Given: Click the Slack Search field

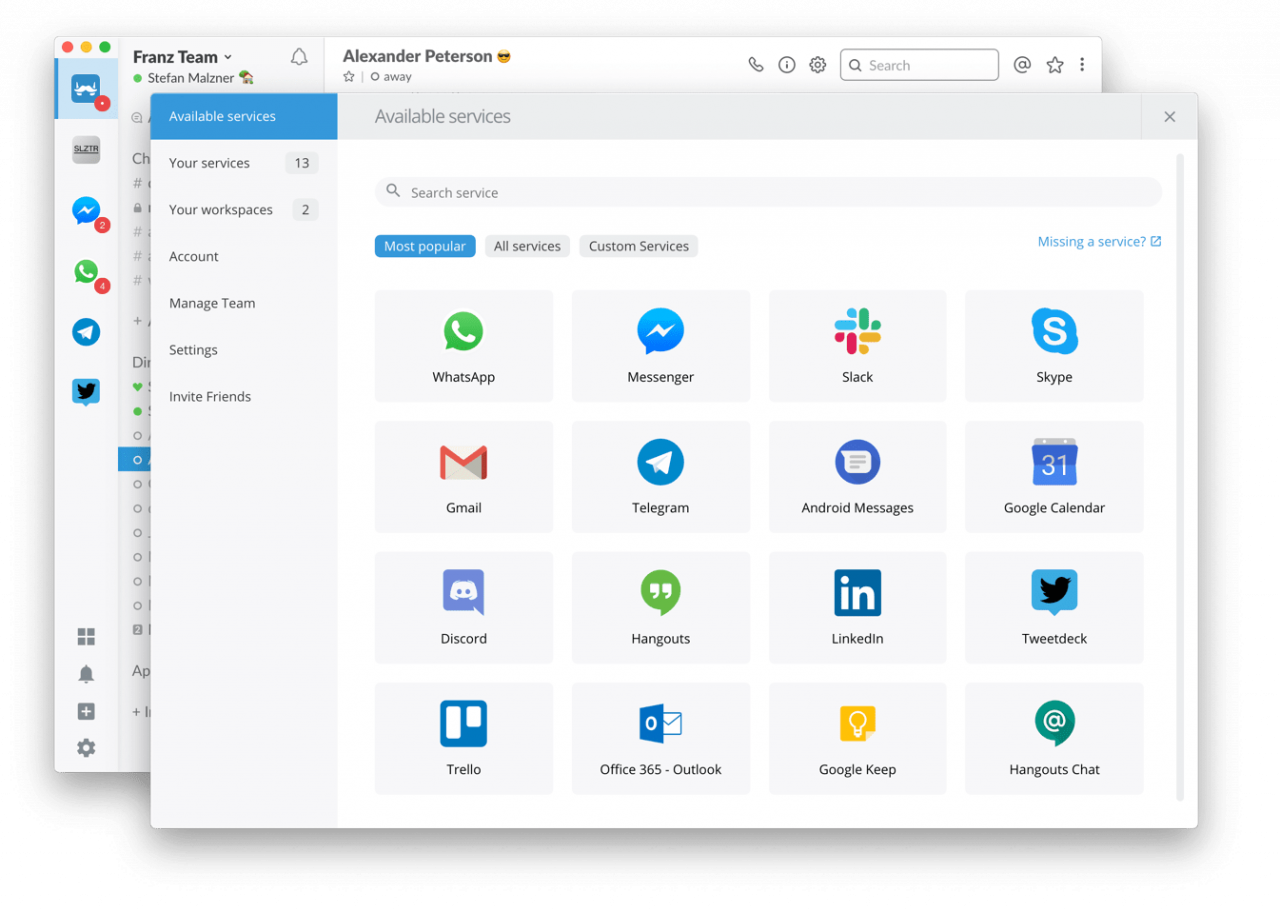Looking at the screenshot, I should [919, 65].
